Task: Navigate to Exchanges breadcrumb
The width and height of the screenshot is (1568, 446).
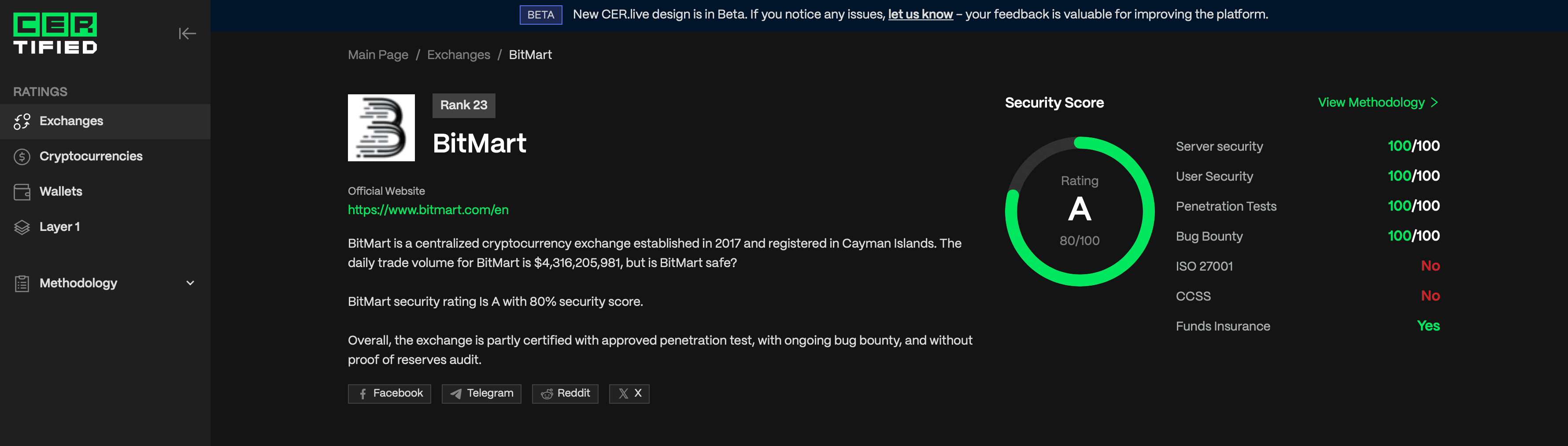Action: click(459, 55)
